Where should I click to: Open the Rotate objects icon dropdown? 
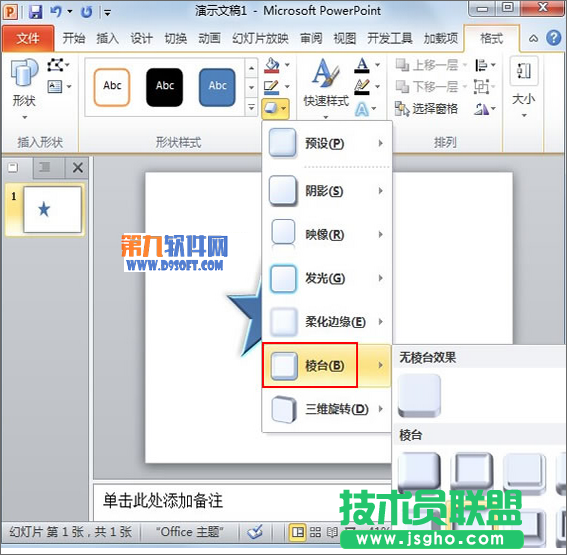pos(485,108)
